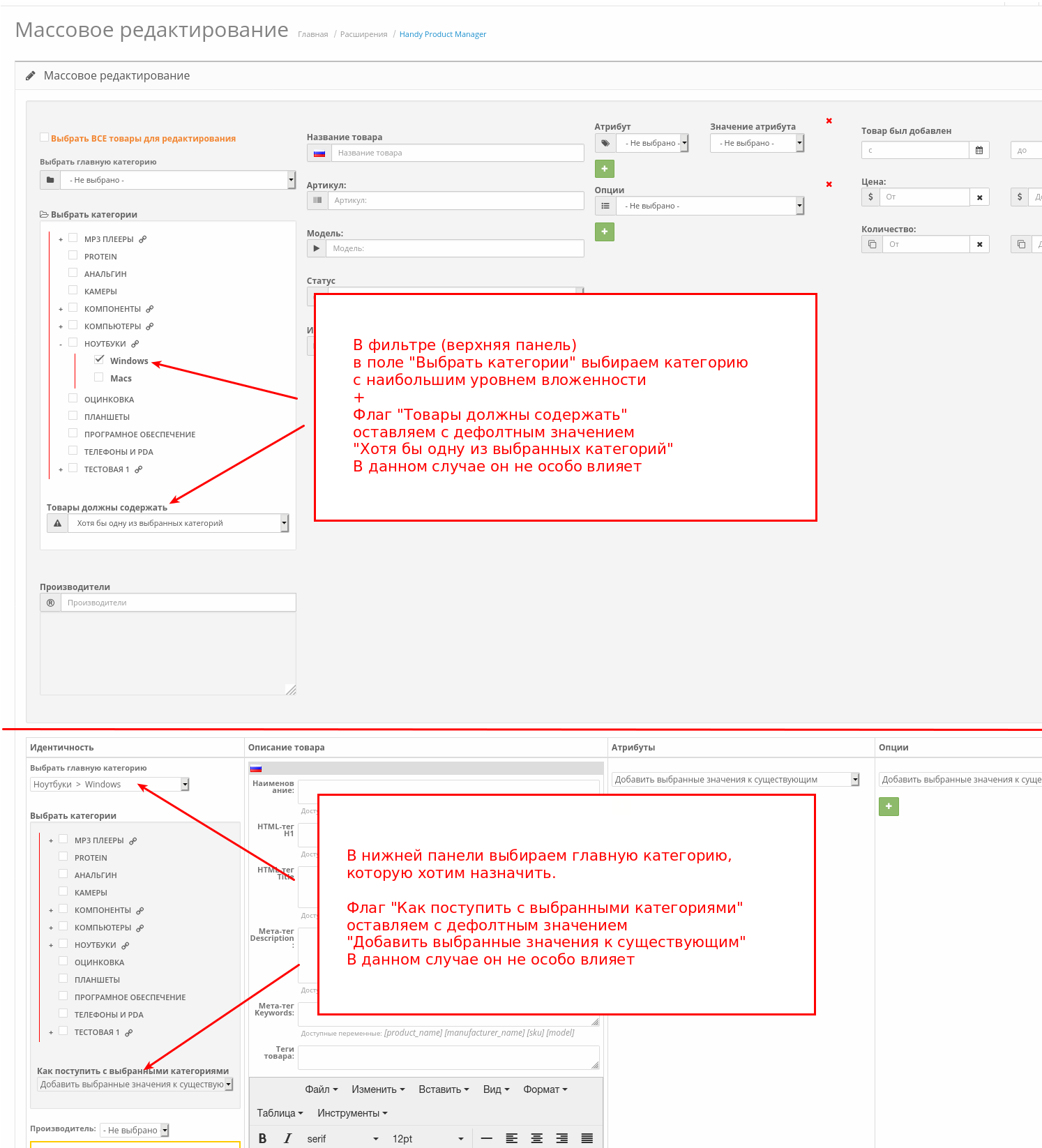The height and width of the screenshot is (1148, 1042).
Task: Clear the Количество 'От' field with X icon
Action: pos(979,245)
